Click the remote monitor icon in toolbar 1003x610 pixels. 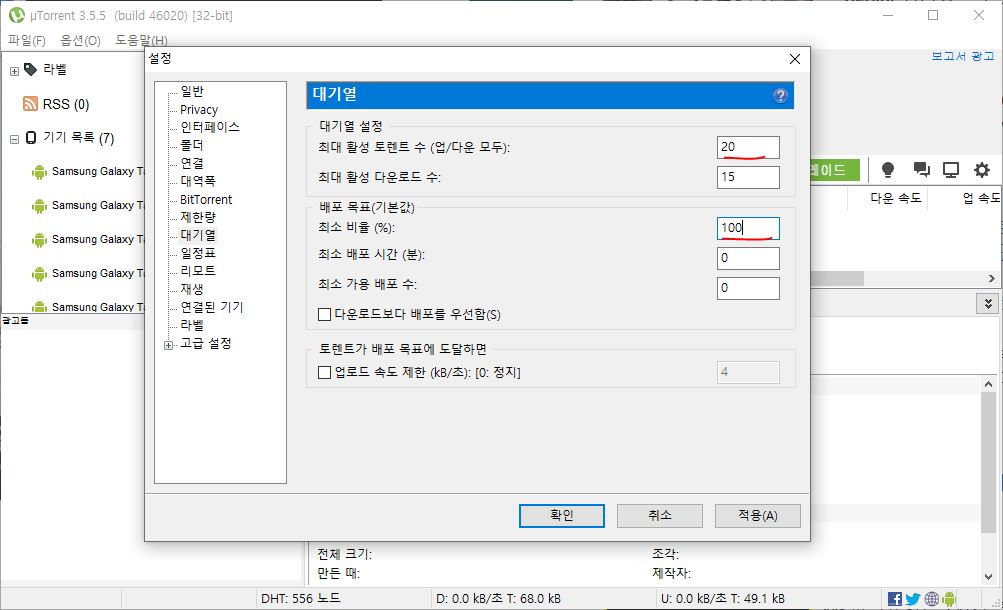[x=951, y=169]
